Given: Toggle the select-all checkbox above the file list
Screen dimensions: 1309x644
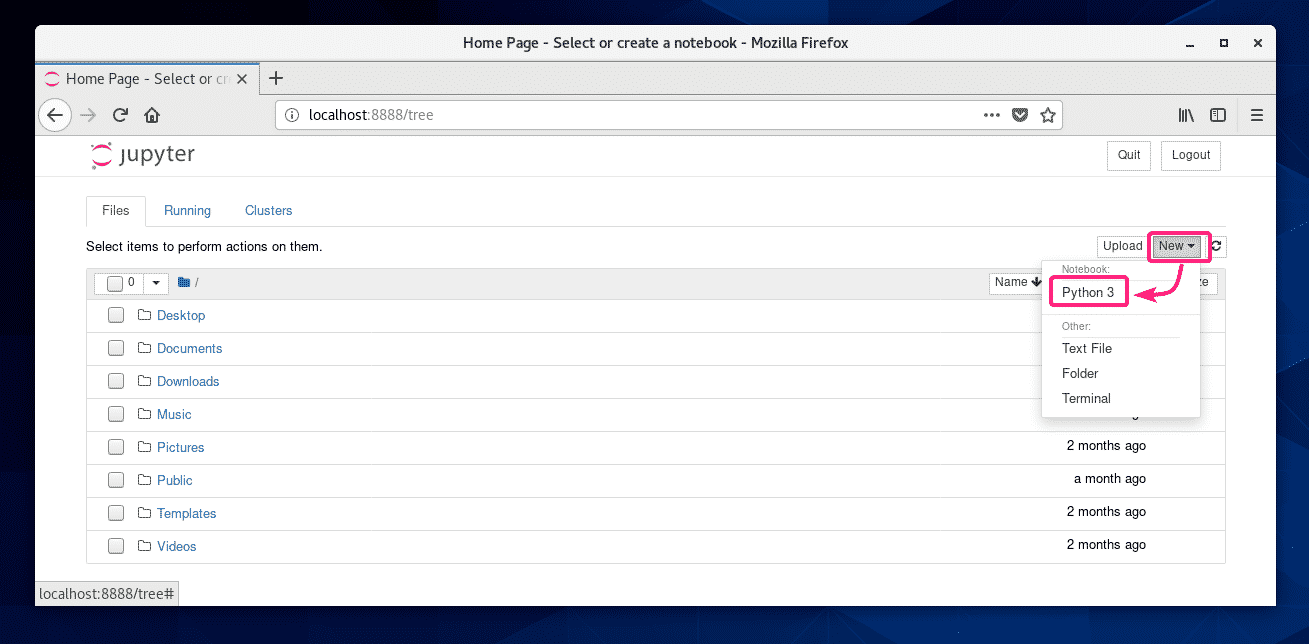Looking at the screenshot, I should click(115, 282).
